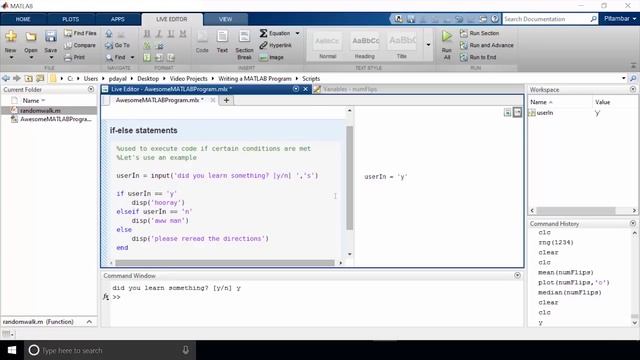Open Current Folder panel actions menu

coord(91,89)
